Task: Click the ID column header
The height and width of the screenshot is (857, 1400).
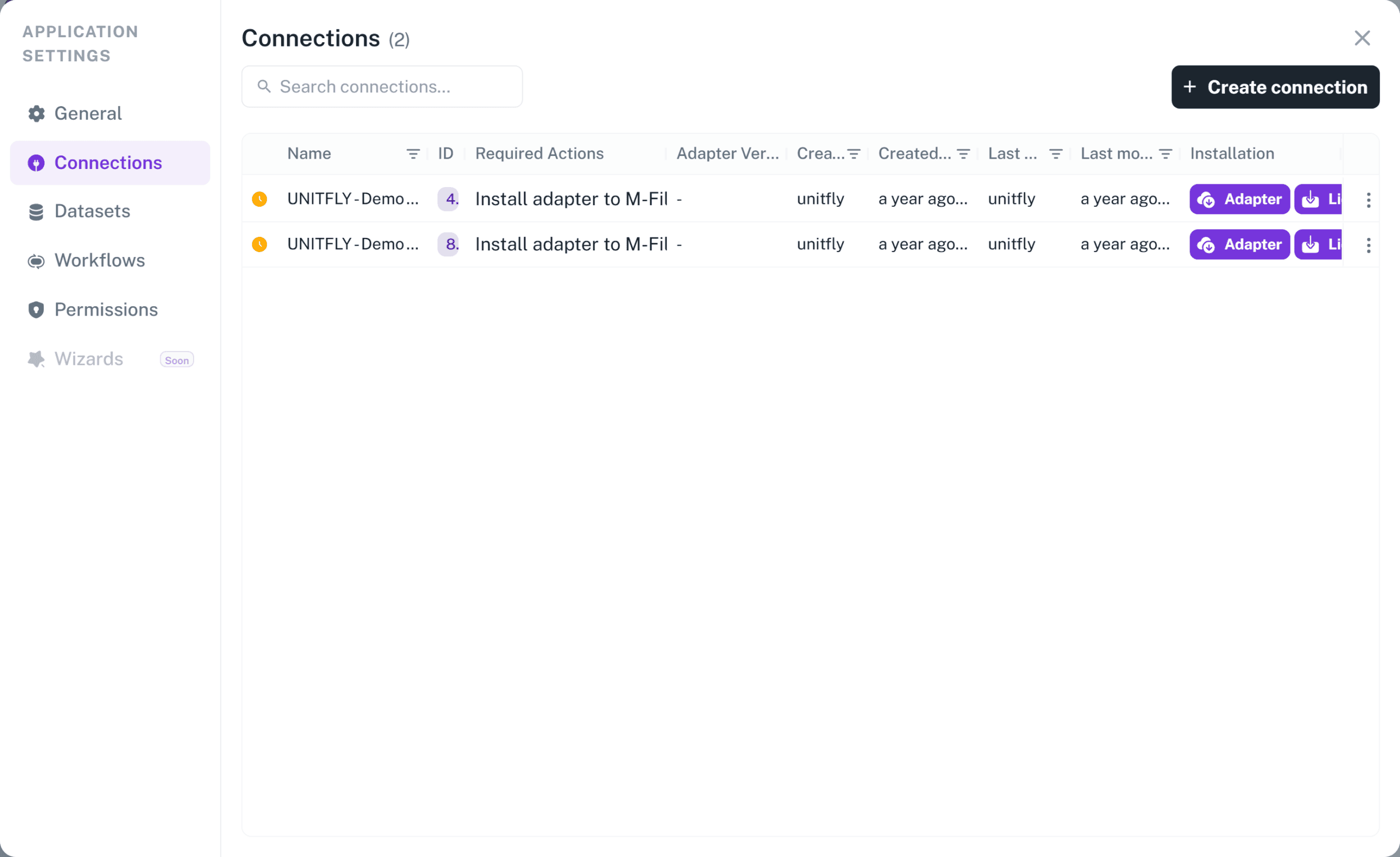Action: [x=446, y=154]
